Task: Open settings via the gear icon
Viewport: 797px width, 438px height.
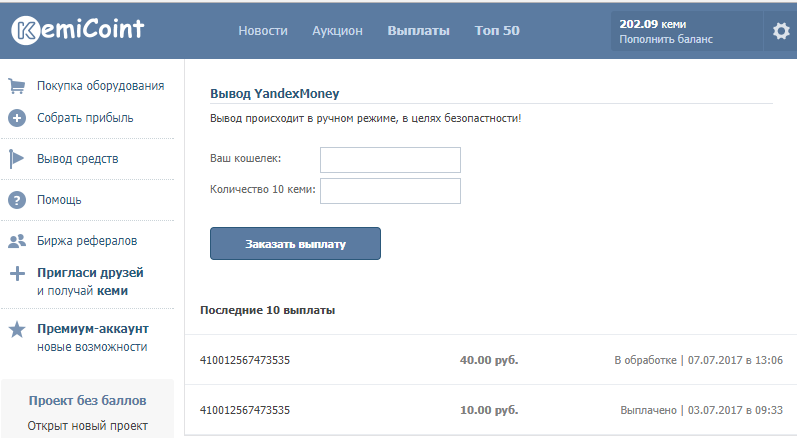Action: [x=781, y=32]
